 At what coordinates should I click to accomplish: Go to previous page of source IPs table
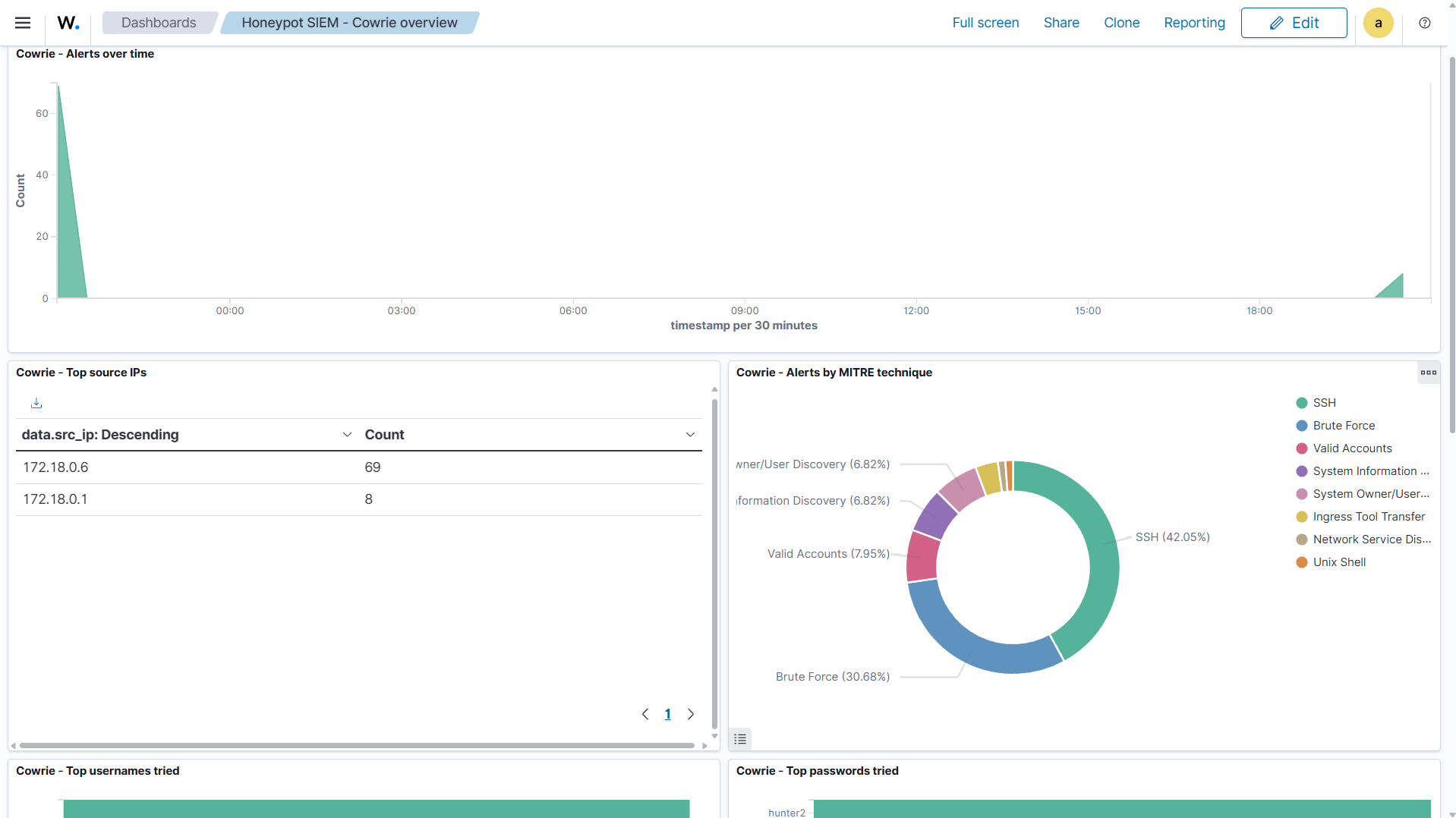pyautogui.click(x=645, y=714)
